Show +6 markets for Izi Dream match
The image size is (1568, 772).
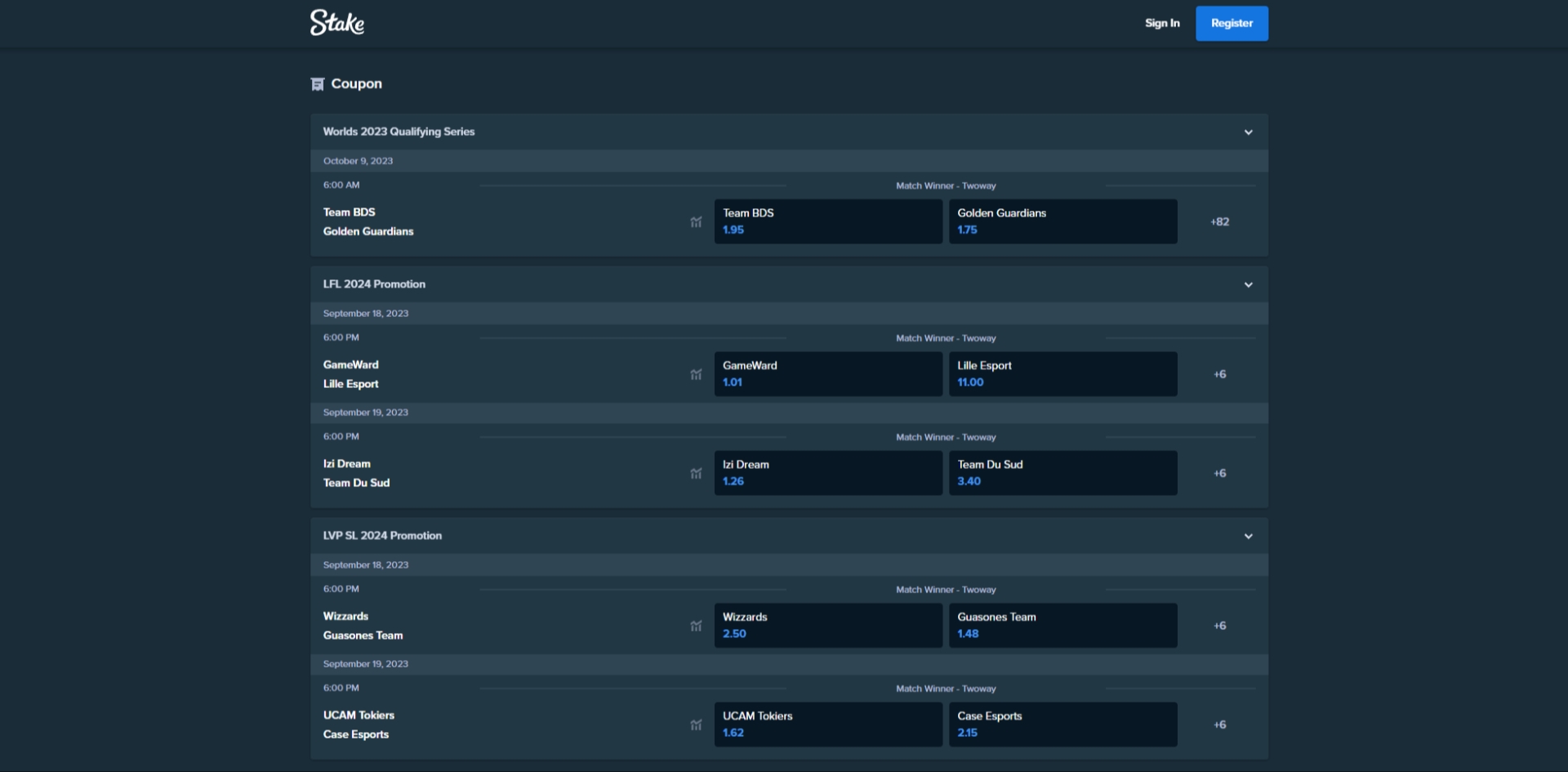coord(1219,473)
